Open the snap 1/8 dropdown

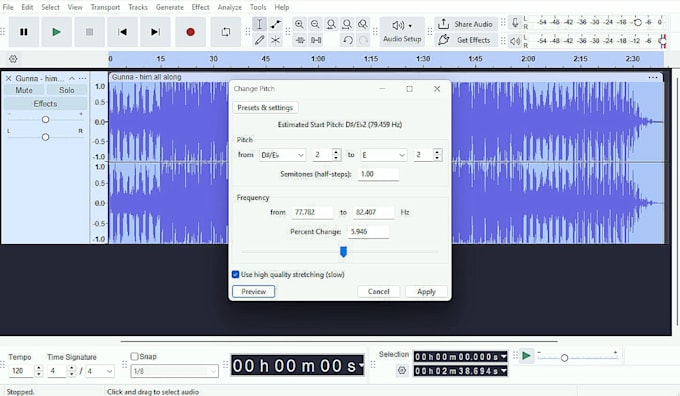point(174,371)
